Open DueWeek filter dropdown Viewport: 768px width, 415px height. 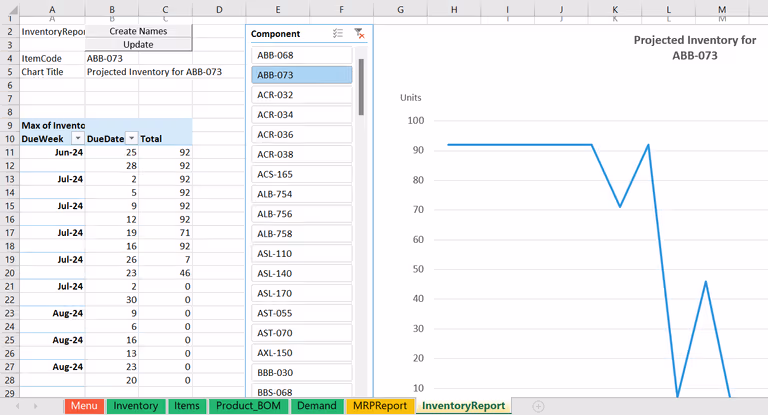78,139
